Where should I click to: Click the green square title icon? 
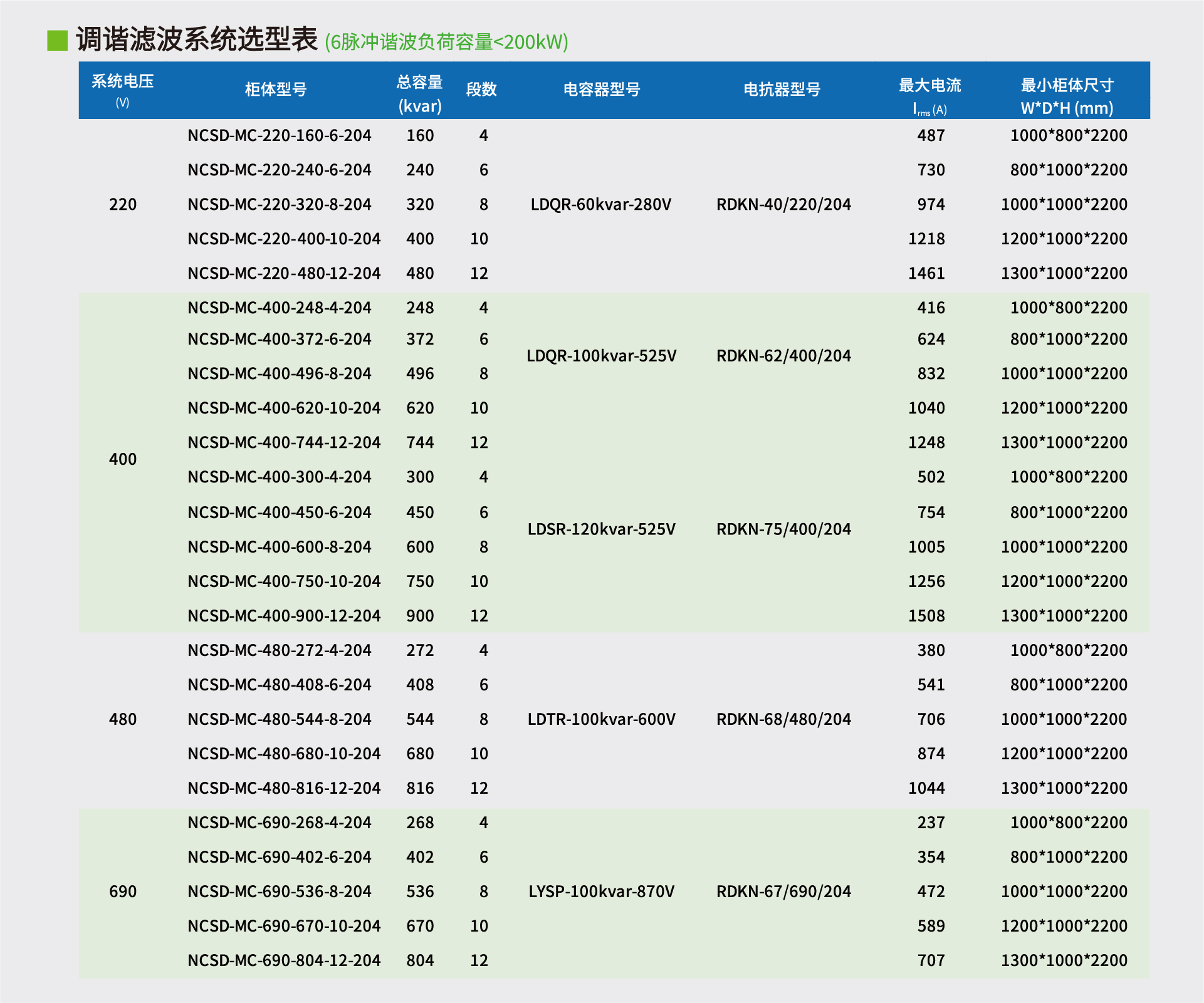click(58, 41)
